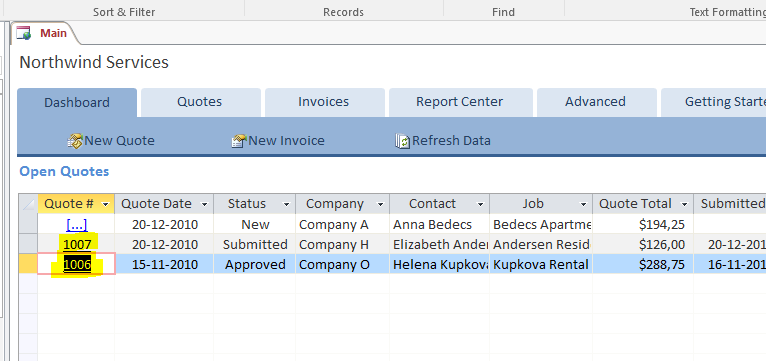Open the Report Center tab
This screenshot has width=766, height=361.
[x=460, y=102]
